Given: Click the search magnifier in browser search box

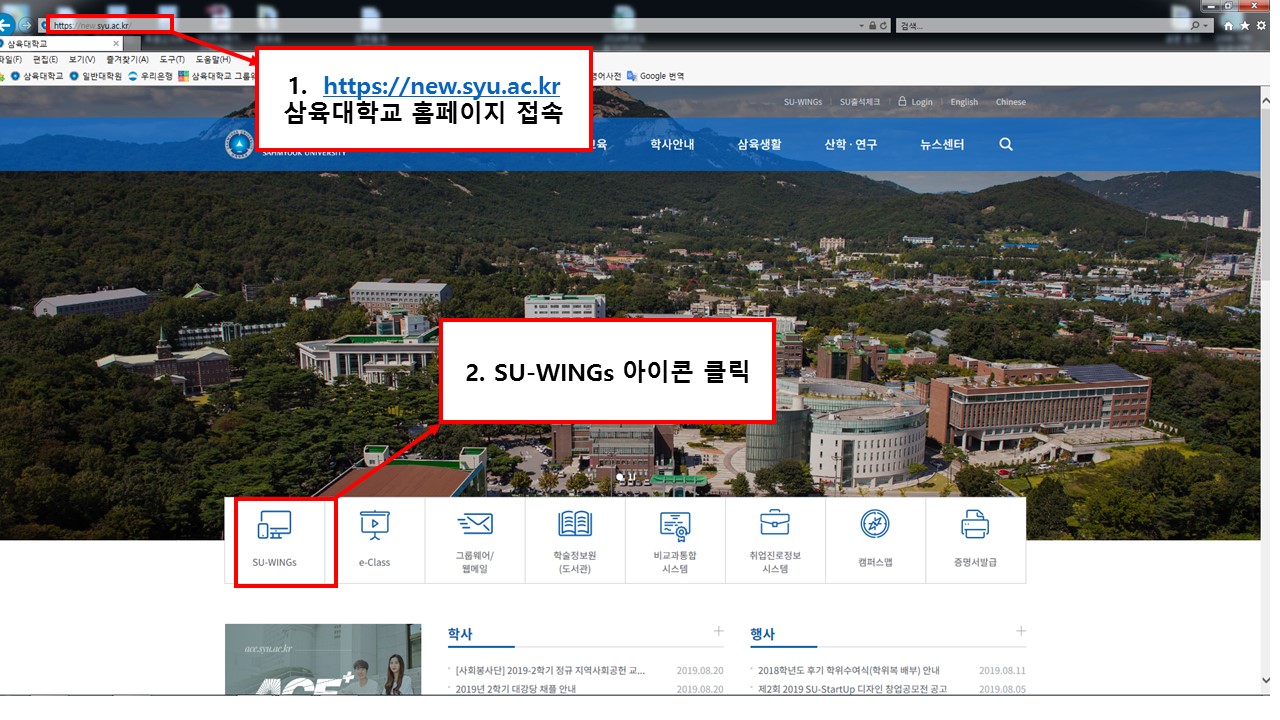Looking at the screenshot, I should pyautogui.click(x=1195, y=25).
